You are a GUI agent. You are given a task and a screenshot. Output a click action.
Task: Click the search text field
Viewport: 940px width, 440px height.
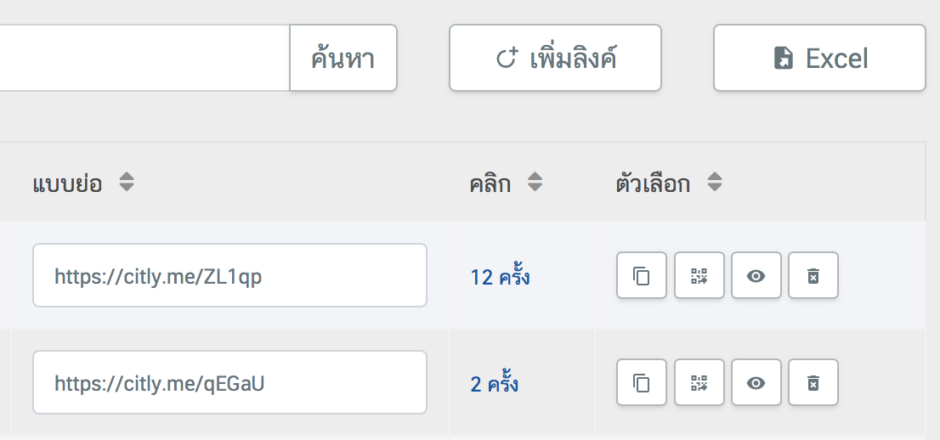click(140, 59)
